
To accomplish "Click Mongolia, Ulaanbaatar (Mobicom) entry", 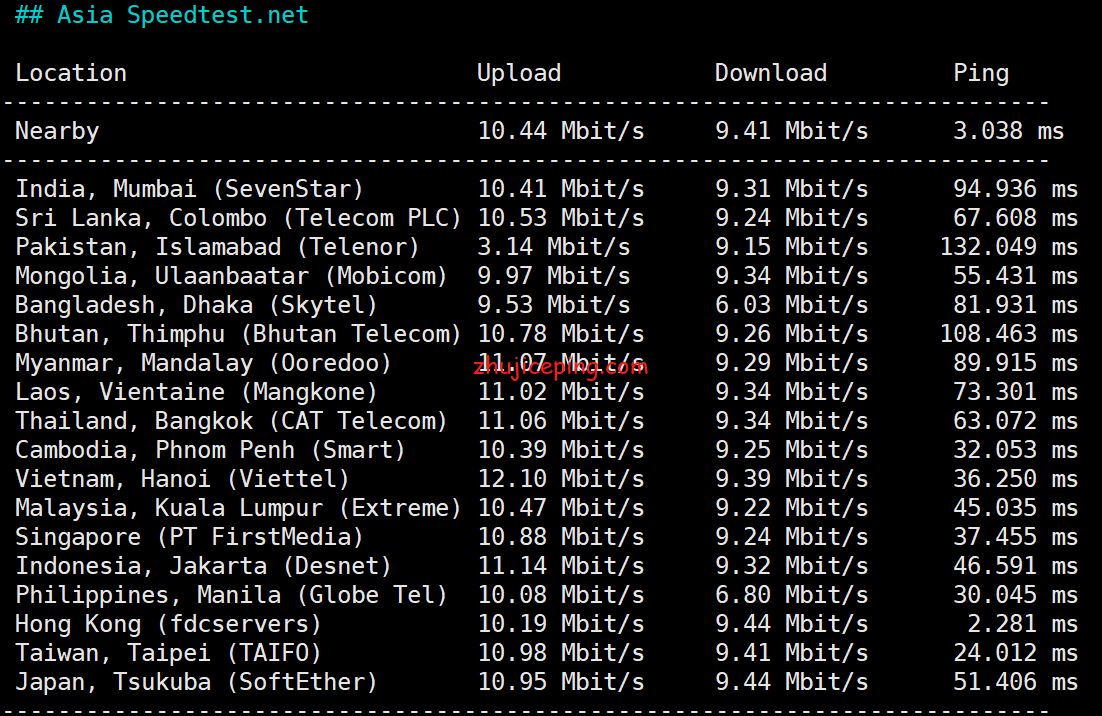I will click(x=231, y=276).
